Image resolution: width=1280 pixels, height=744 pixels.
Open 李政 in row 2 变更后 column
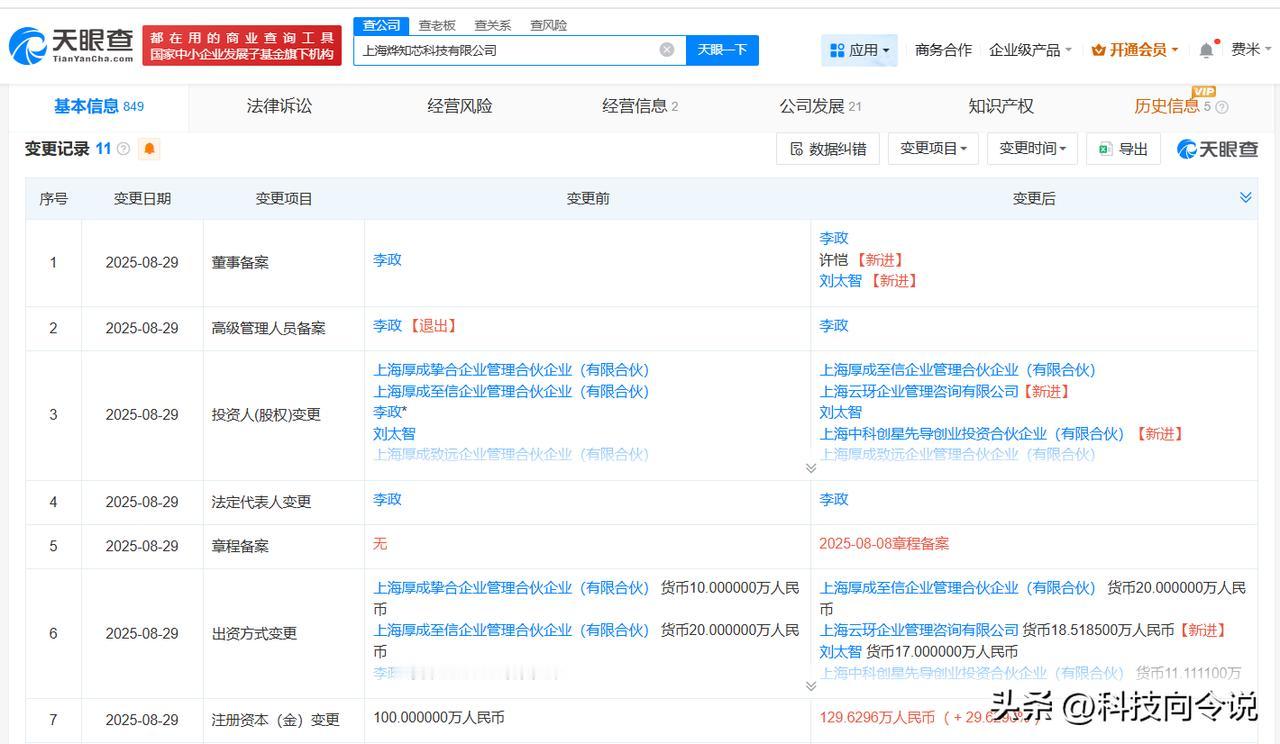(833, 326)
